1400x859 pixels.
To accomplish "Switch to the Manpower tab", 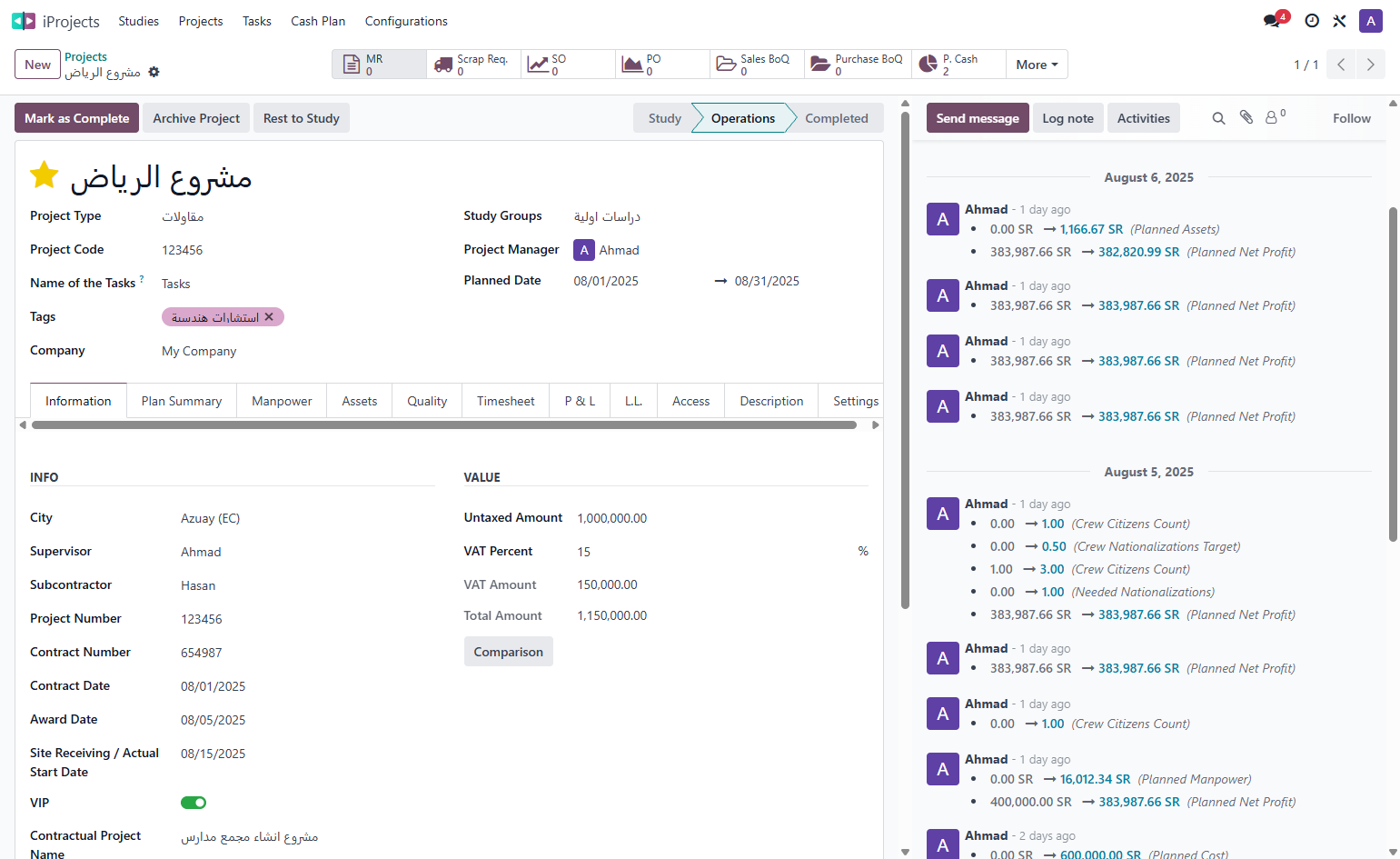I will coord(282,401).
